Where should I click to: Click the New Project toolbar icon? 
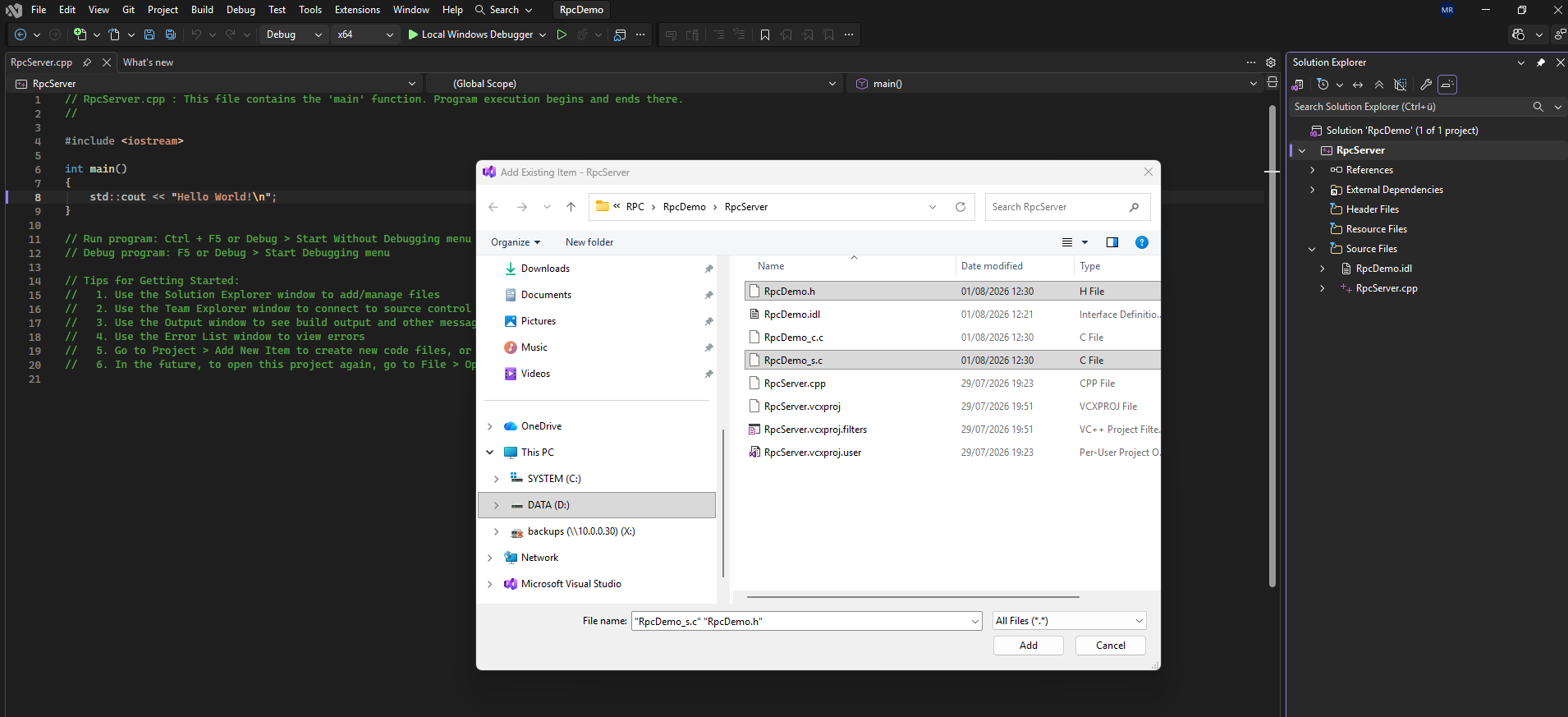pos(80,34)
